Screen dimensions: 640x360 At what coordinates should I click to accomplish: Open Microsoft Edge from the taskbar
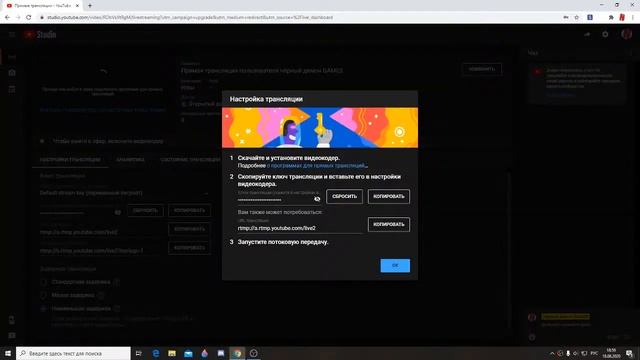(156, 353)
